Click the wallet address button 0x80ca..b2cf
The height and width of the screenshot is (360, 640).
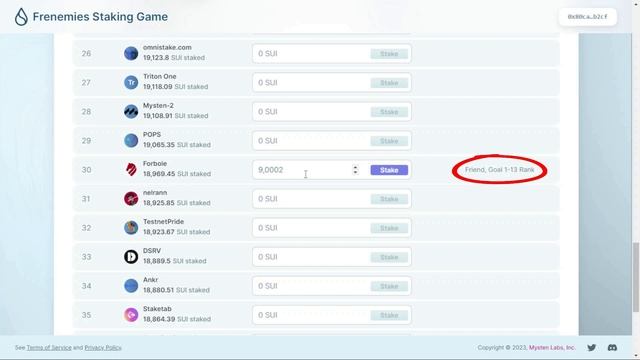587,17
